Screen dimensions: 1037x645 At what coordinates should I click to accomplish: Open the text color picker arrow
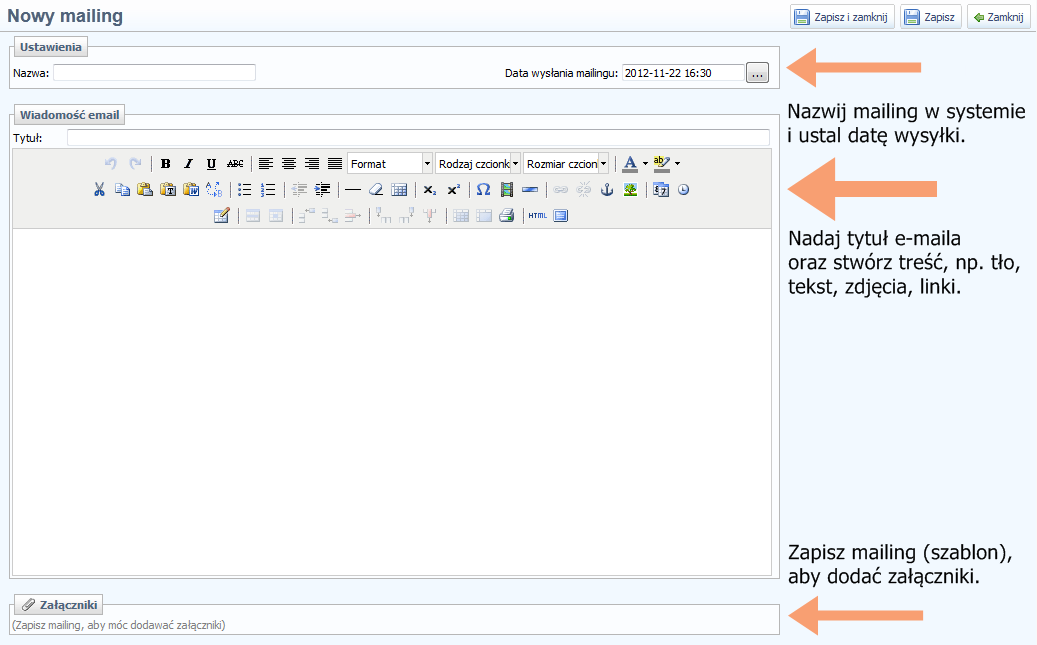tap(645, 164)
